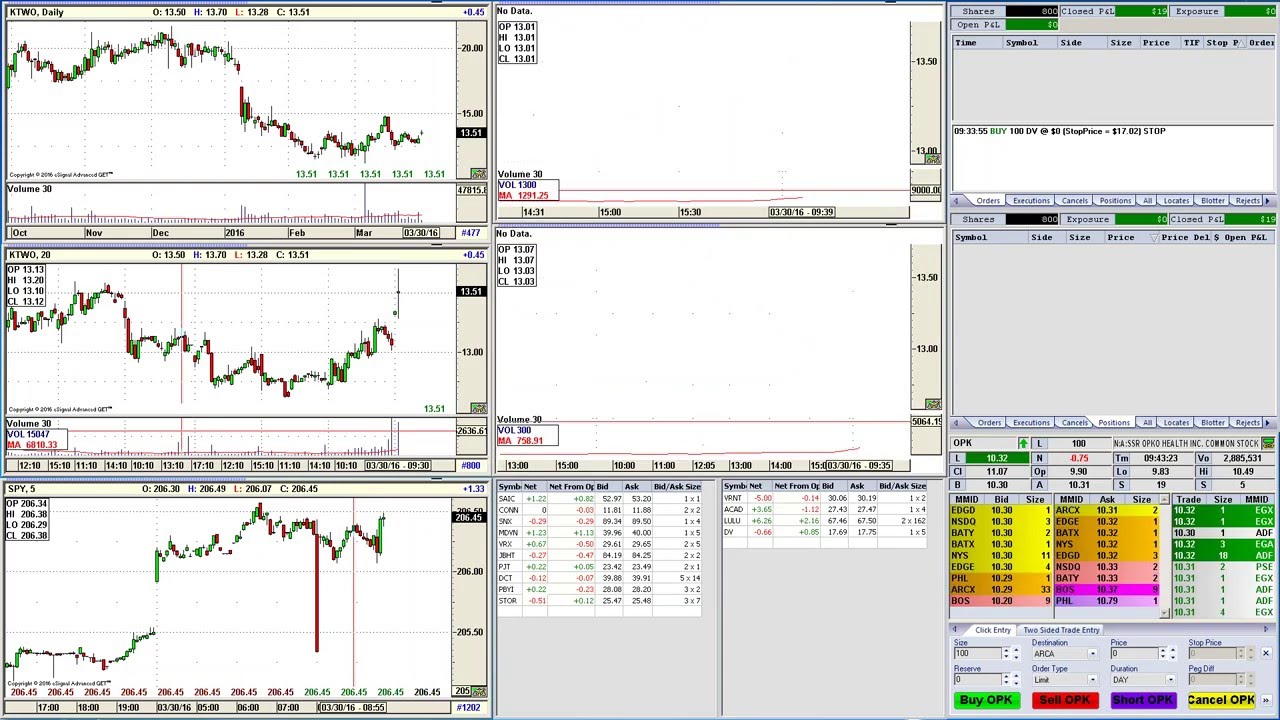Select ACAD row in right watchlist
This screenshot has width=1280, height=720.
point(825,510)
